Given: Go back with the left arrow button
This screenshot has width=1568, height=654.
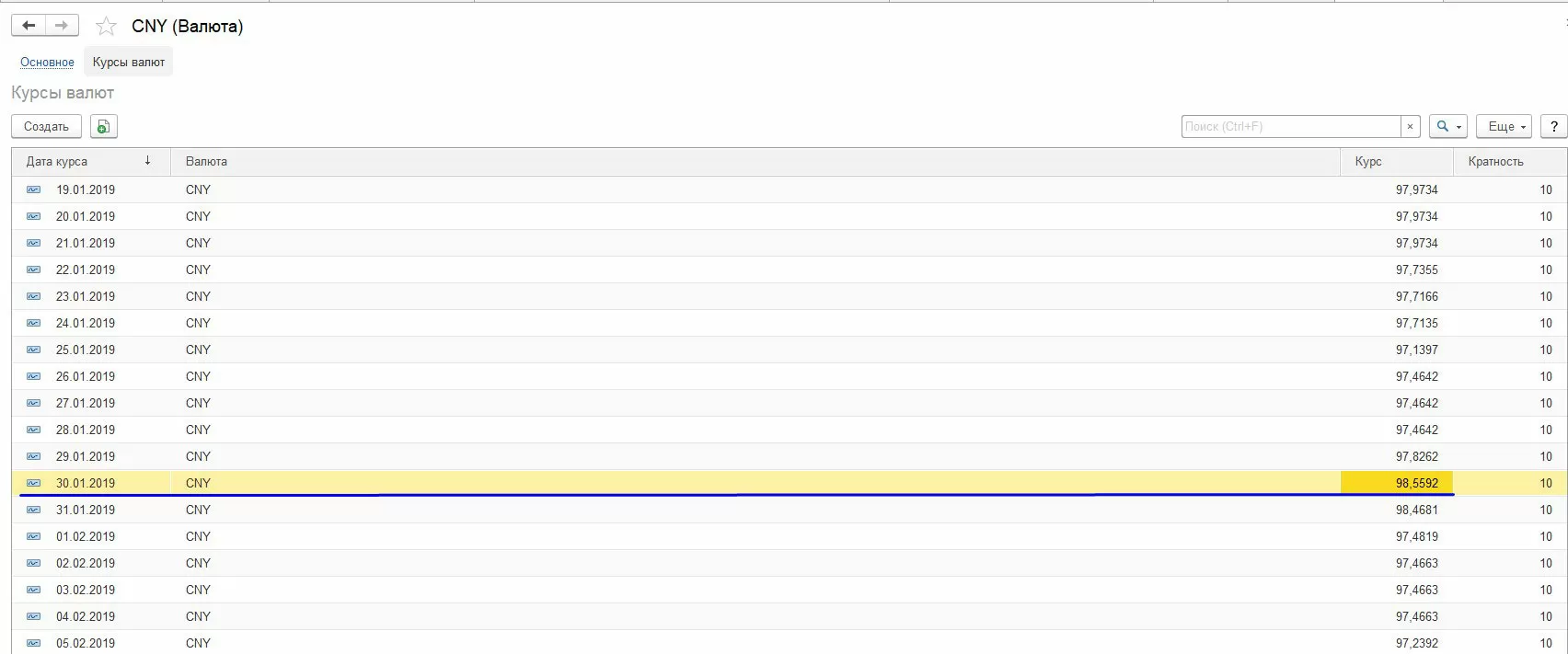Looking at the screenshot, I should pos(29,26).
